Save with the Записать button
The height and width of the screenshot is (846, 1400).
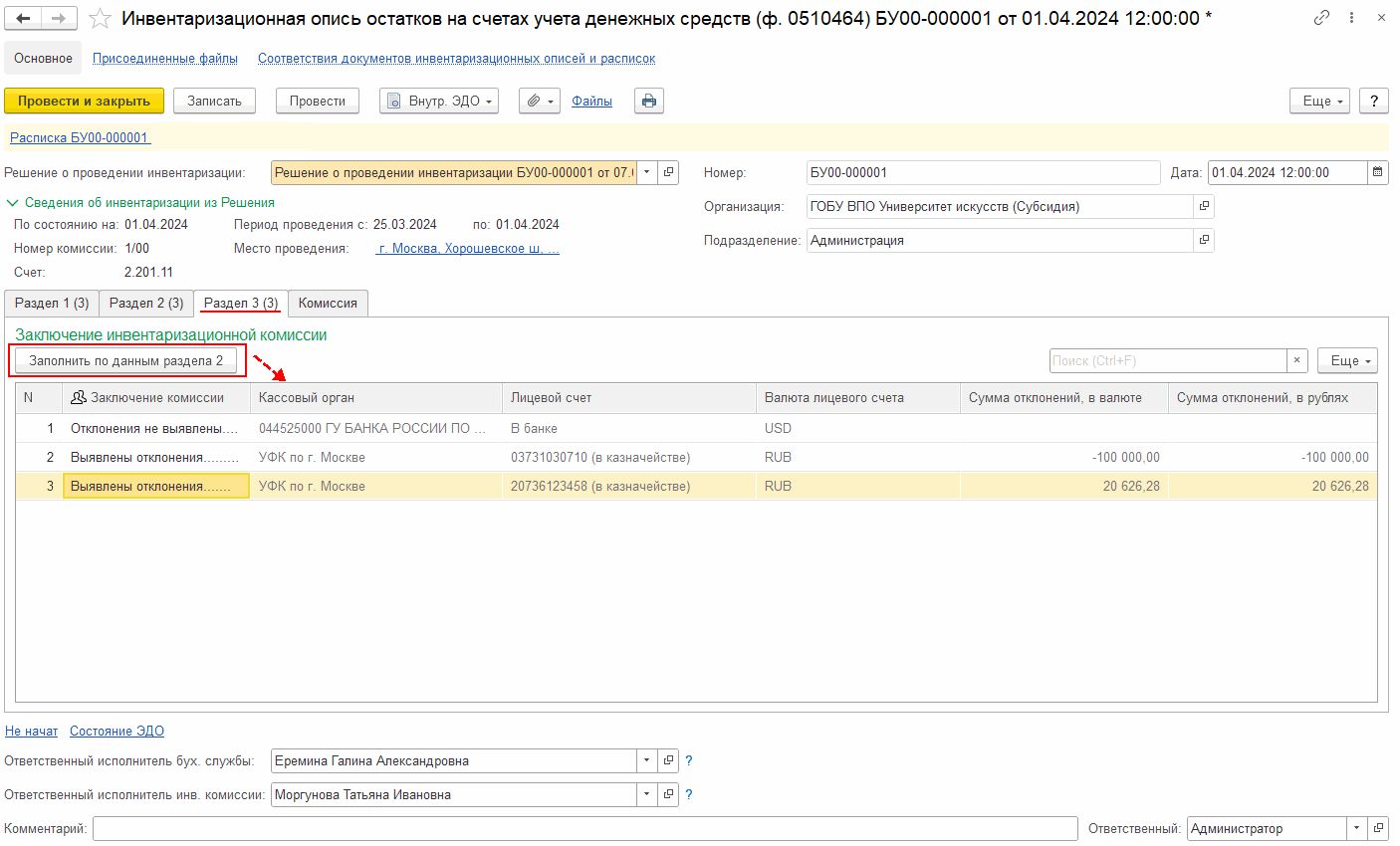click(214, 101)
